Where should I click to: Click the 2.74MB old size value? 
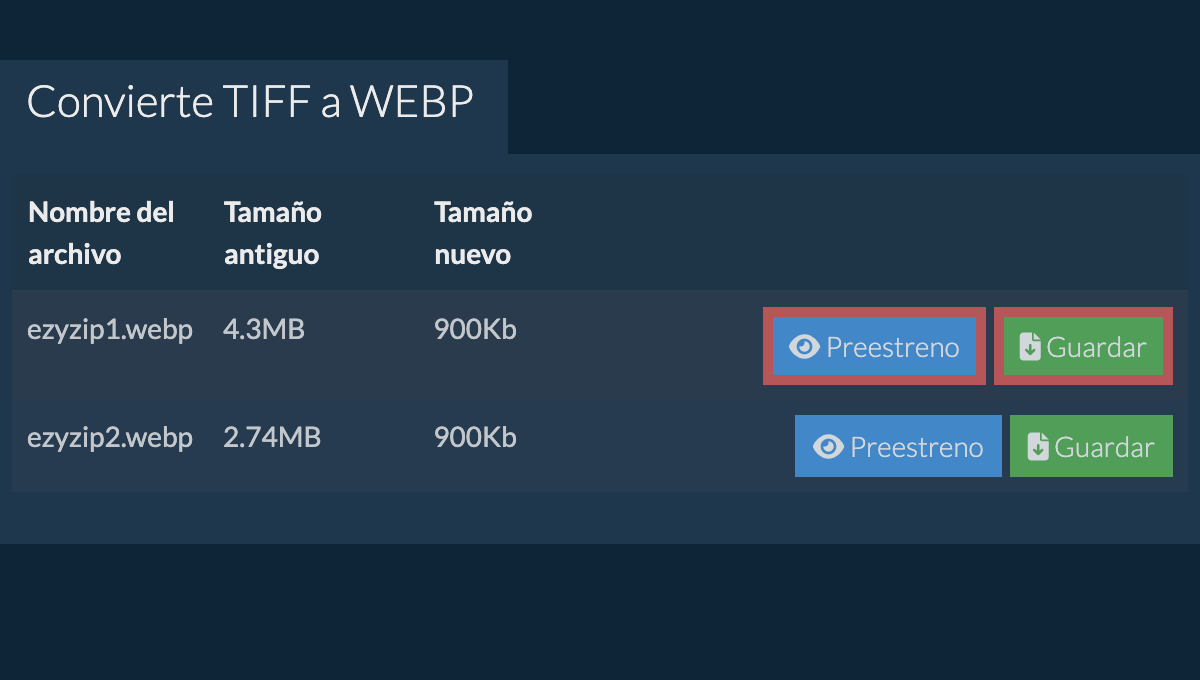pyautogui.click(x=272, y=437)
